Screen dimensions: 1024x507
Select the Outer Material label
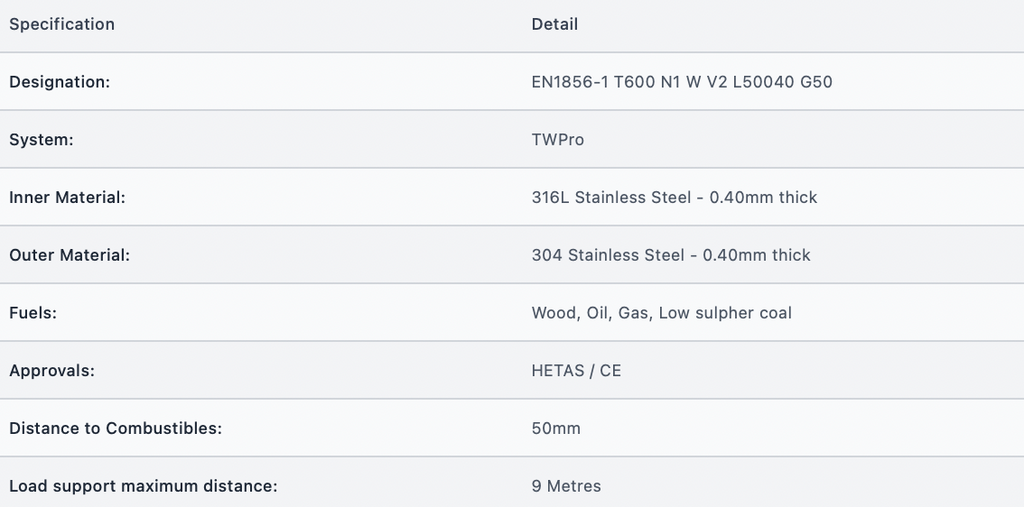(69, 255)
